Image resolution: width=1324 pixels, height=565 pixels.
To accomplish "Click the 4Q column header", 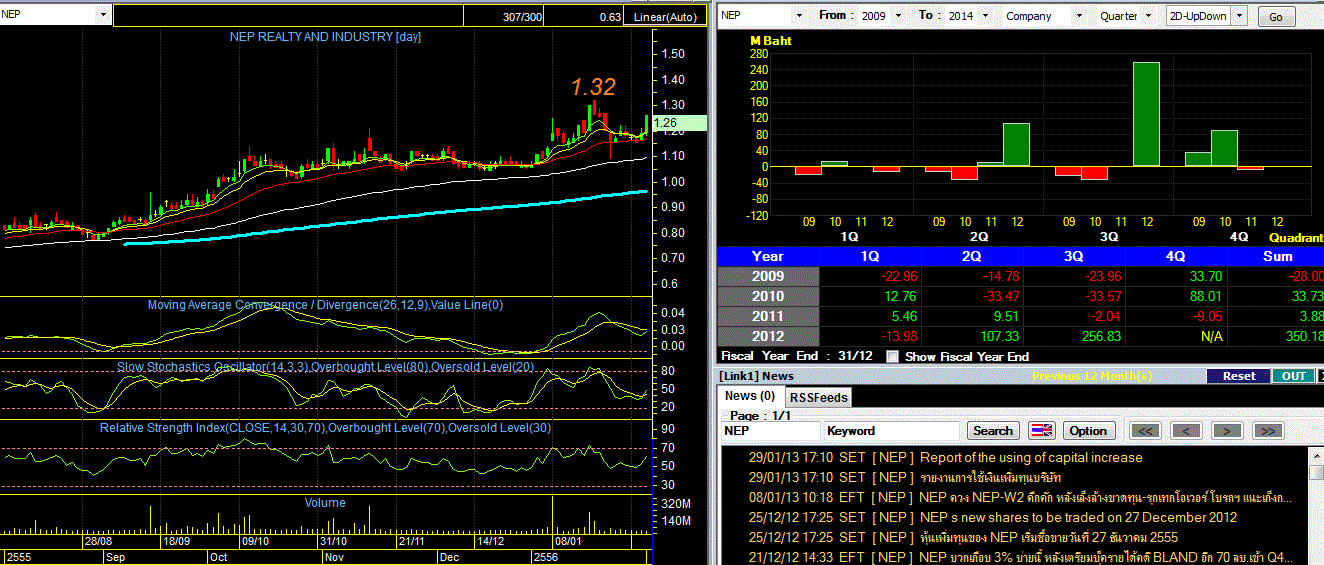I will tap(1176, 256).
